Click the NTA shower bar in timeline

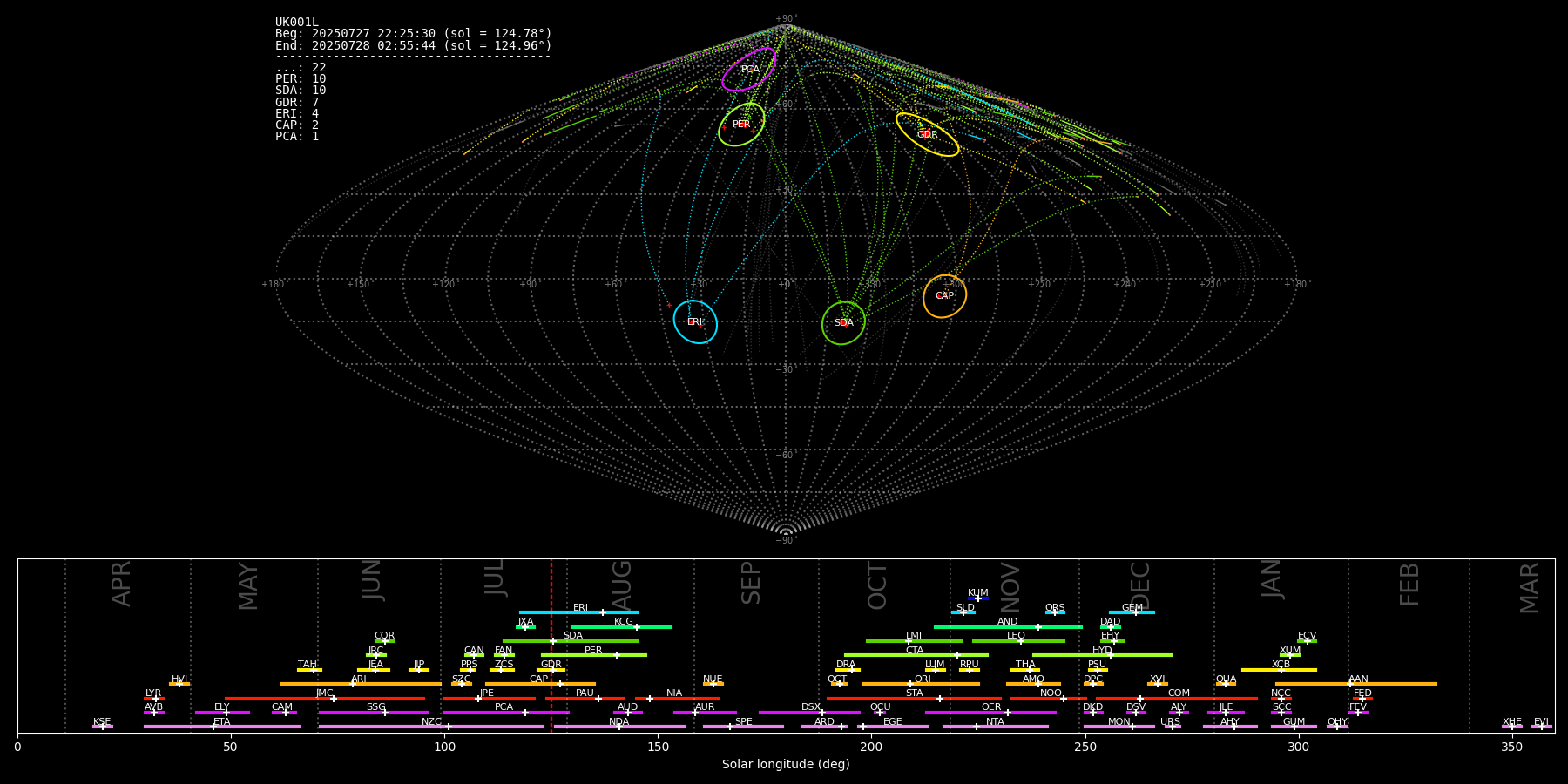[x=995, y=727]
